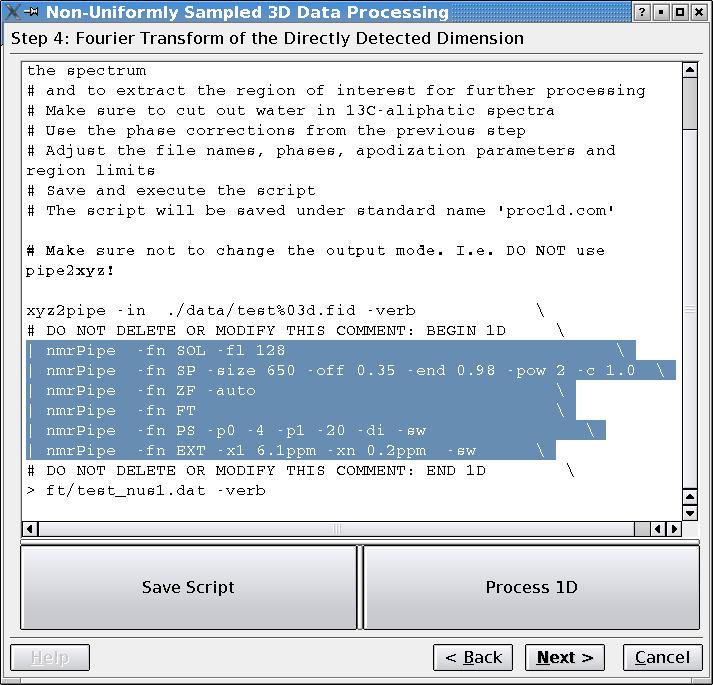Cancel the processing wizard

[x=662, y=657]
